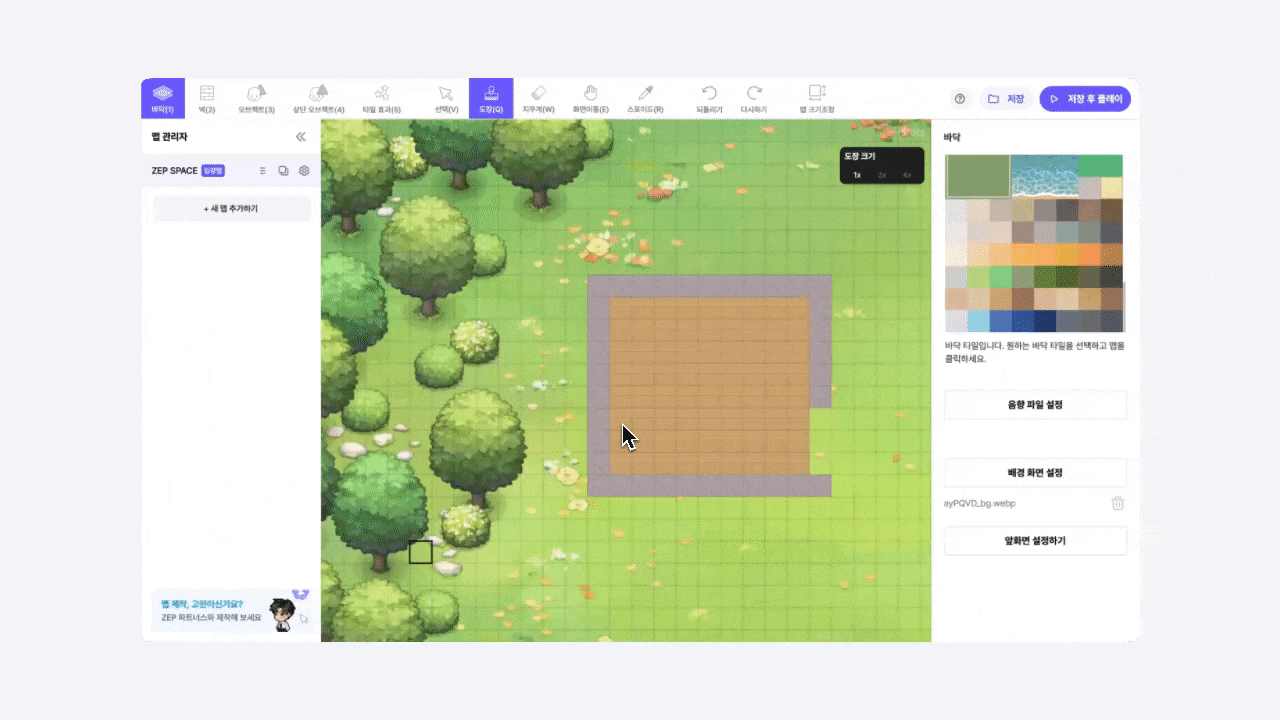Open ZEP SPACE settings gear
The width and height of the screenshot is (1280, 720).
304,171
